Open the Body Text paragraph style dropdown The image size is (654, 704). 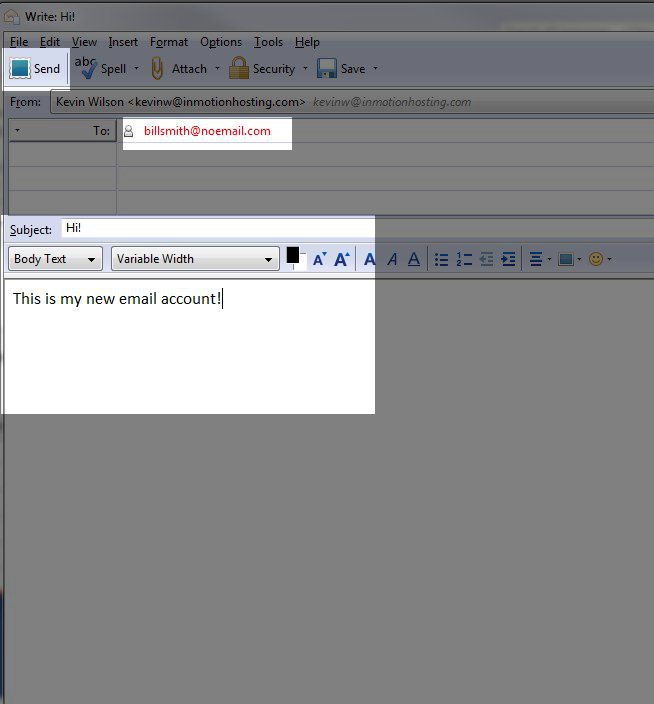click(56, 259)
